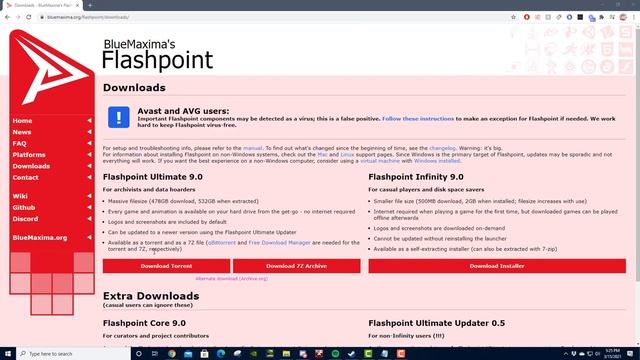Open Spotify green icon on taskbar
Image resolution: width=640 pixels, height=360 pixels.
(336, 353)
